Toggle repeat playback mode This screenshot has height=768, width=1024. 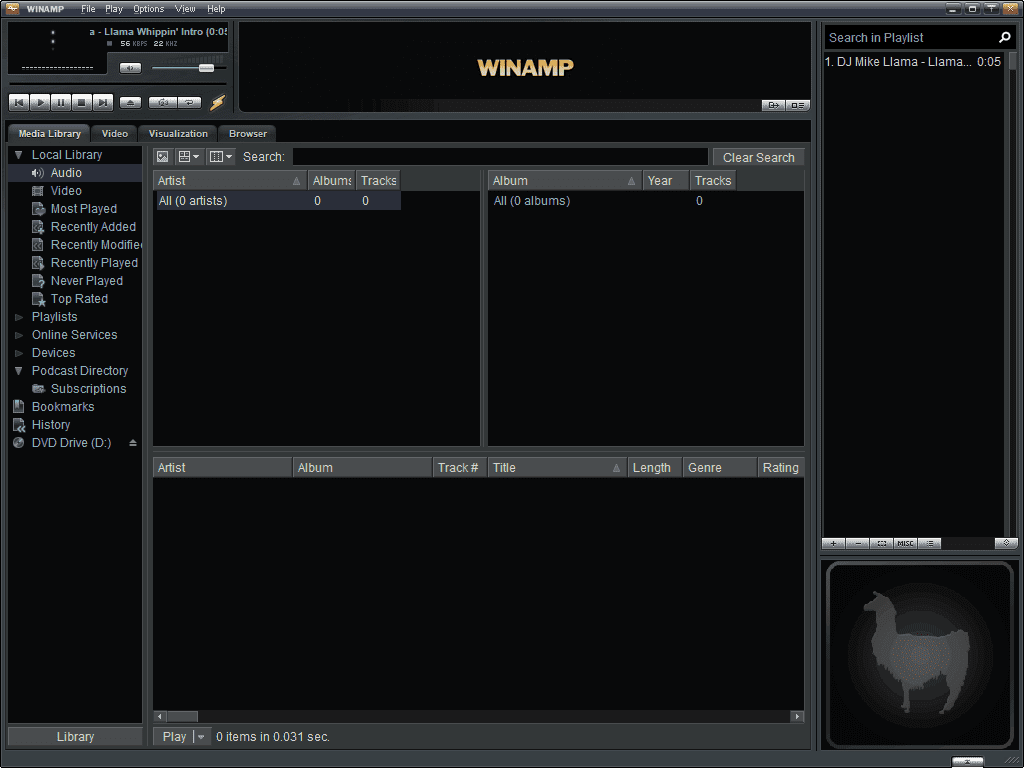click(189, 103)
